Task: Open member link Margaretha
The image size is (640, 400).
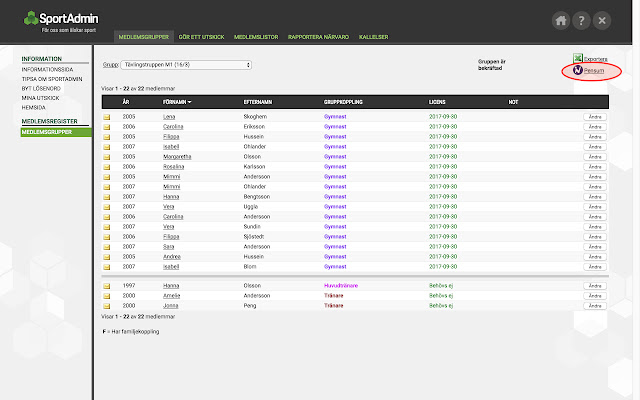Action: pyautogui.click(x=177, y=157)
